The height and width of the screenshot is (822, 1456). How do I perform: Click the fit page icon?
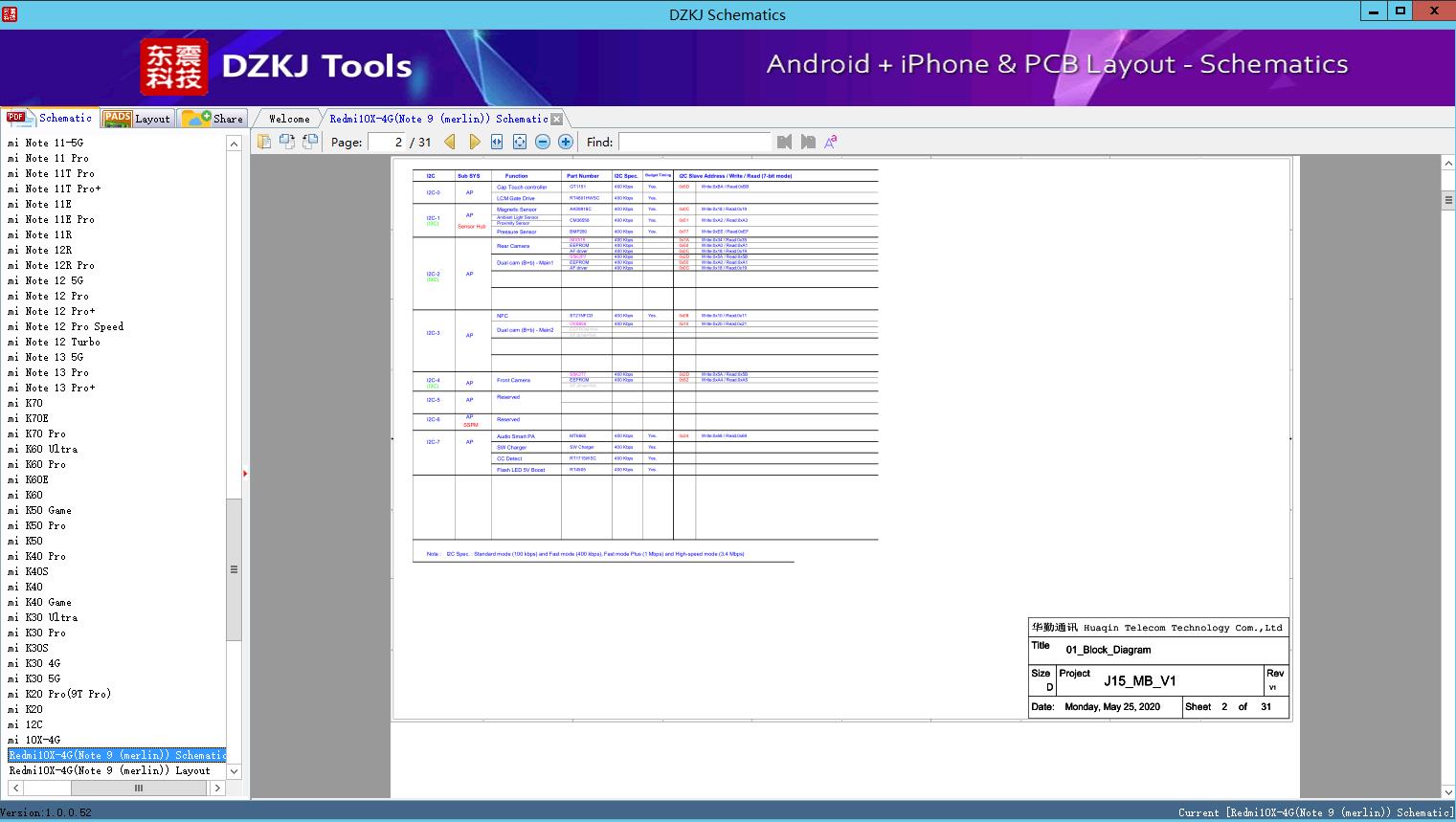pos(520,142)
